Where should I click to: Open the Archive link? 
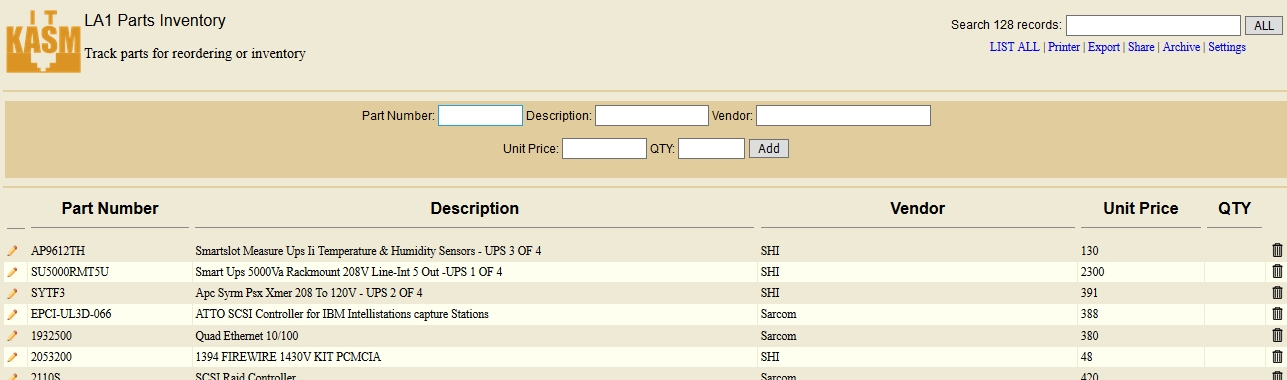tap(1181, 47)
